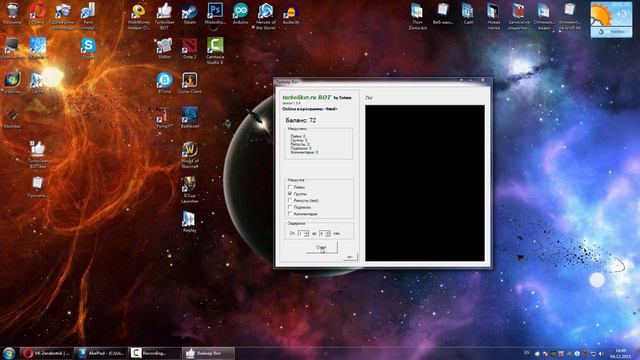This screenshot has height=360, width=640.
Task: Focus the delay 'до' seconds field
Action: pyautogui.click(x=322, y=233)
